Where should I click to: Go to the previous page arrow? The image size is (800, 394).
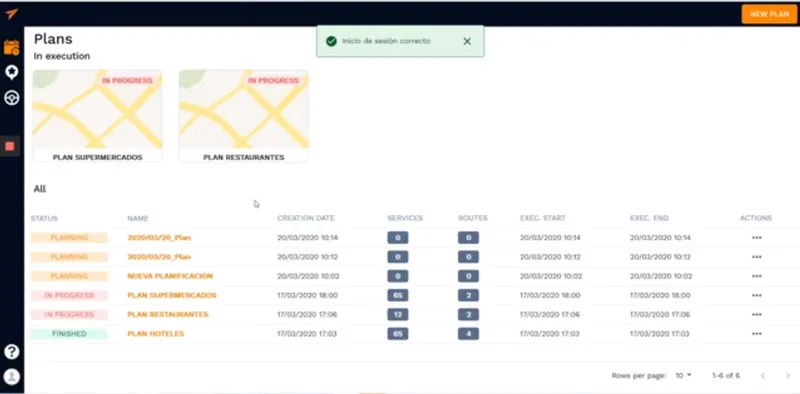click(763, 376)
